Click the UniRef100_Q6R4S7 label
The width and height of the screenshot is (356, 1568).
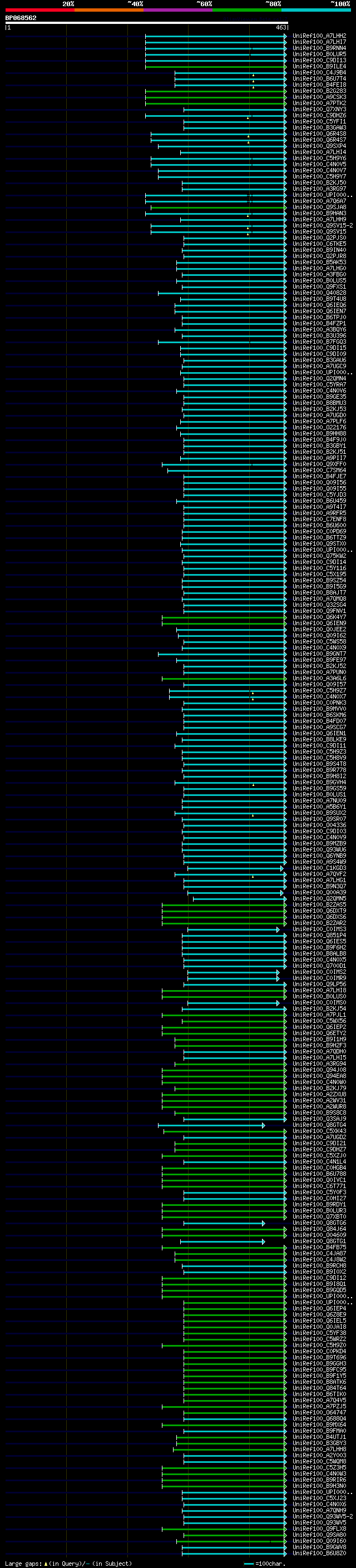click(x=319, y=140)
